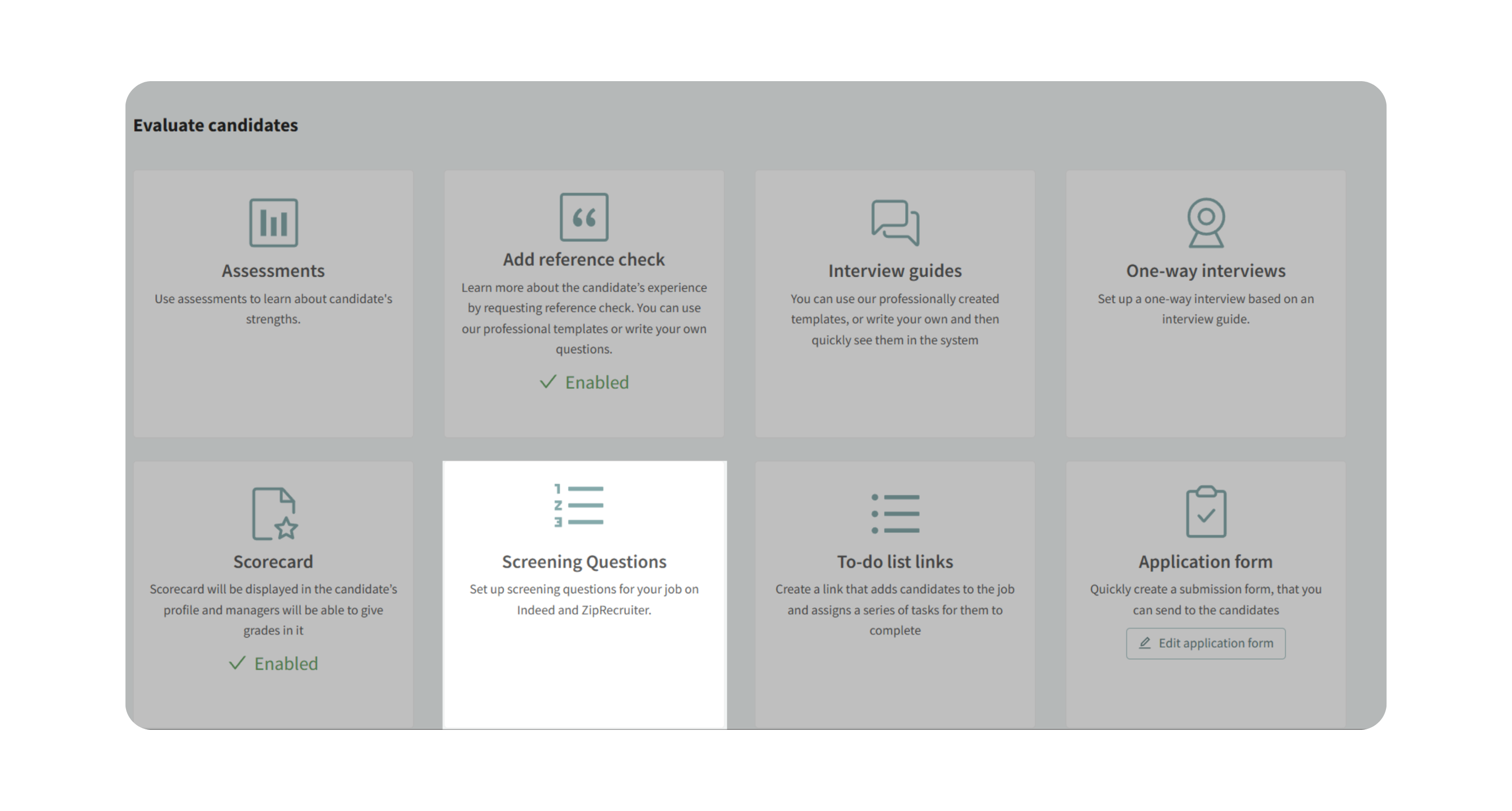Click the Screening Questions numbered list icon
This screenshot has width=1512, height=811.
pyautogui.click(x=579, y=505)
